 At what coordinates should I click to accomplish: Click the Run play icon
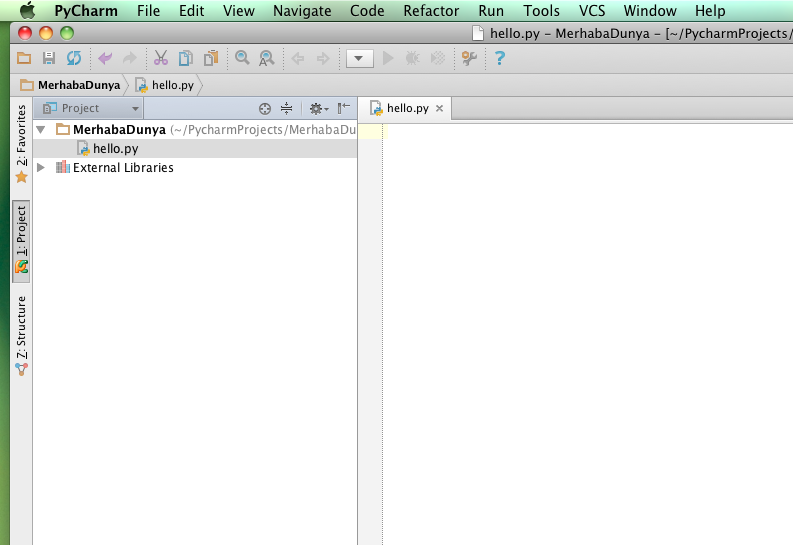388,59
